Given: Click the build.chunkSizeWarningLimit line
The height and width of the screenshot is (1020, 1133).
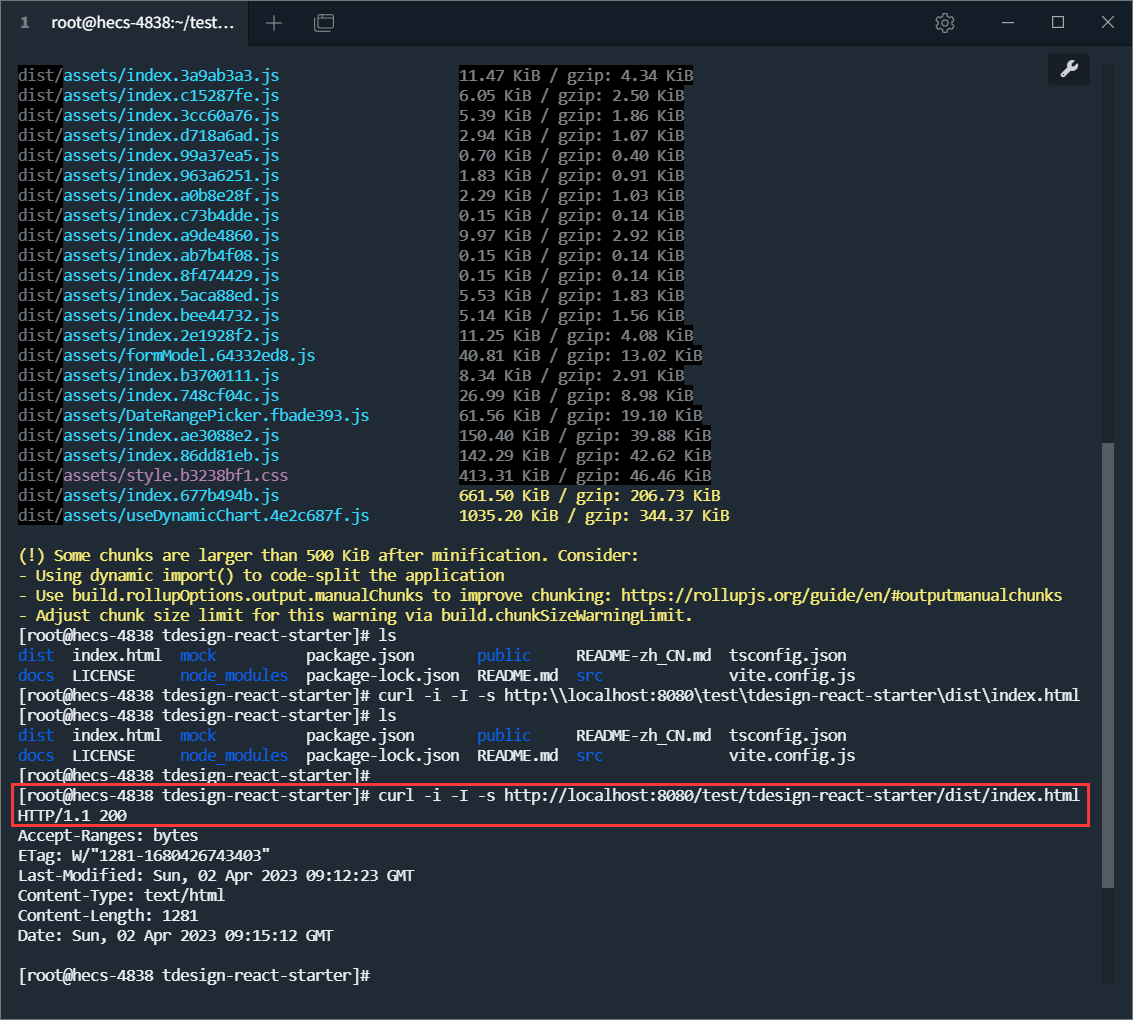Looking at the screenshot, I should pyautogui.click(x=355, y=615).
